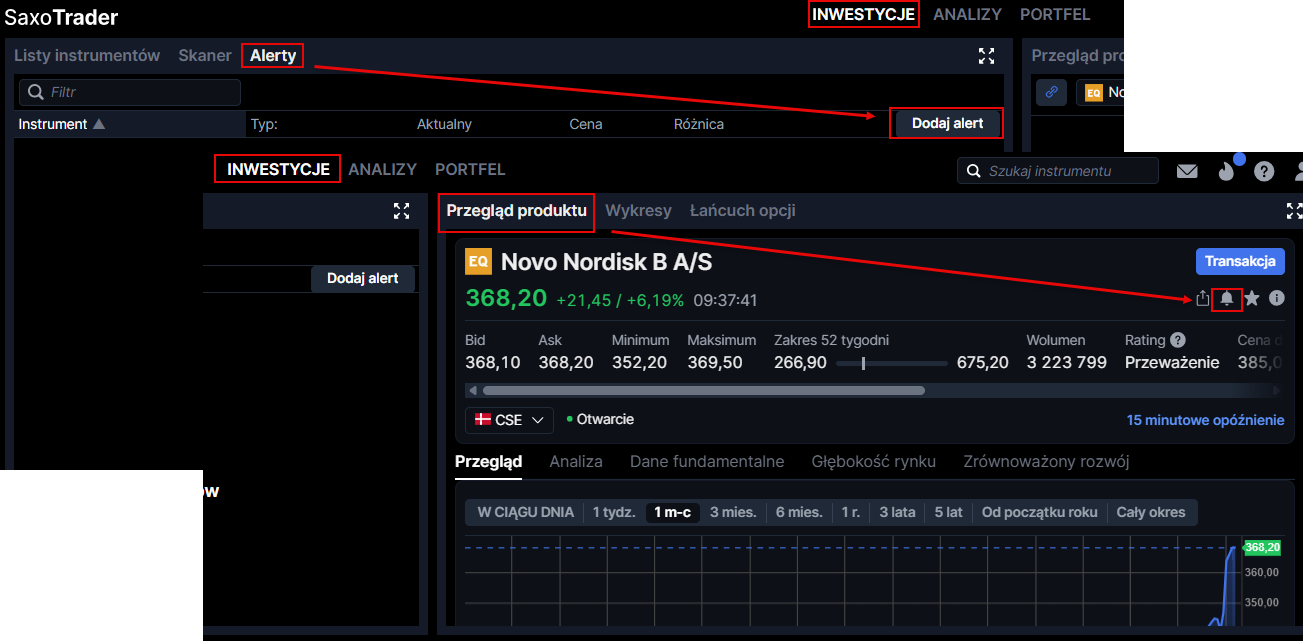Click the Instrument column sort arrow

[98, 125]
